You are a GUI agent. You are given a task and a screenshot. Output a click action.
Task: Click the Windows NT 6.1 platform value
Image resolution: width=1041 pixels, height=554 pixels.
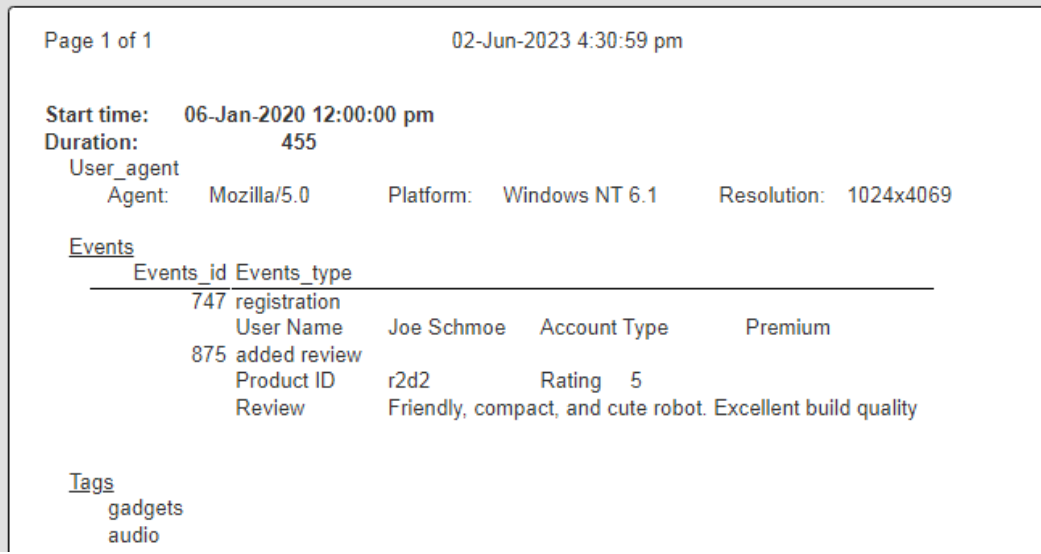[580, 194]
